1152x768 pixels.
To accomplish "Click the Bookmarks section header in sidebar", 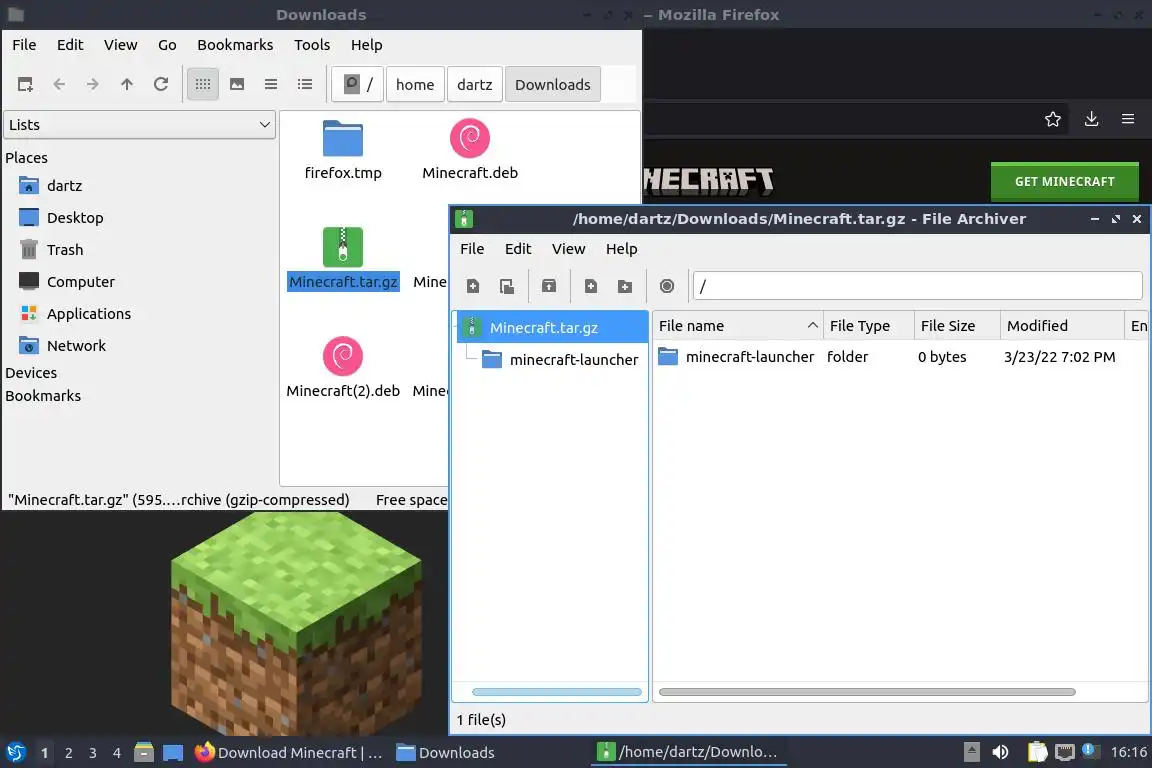I will click(x=43, y=395).
